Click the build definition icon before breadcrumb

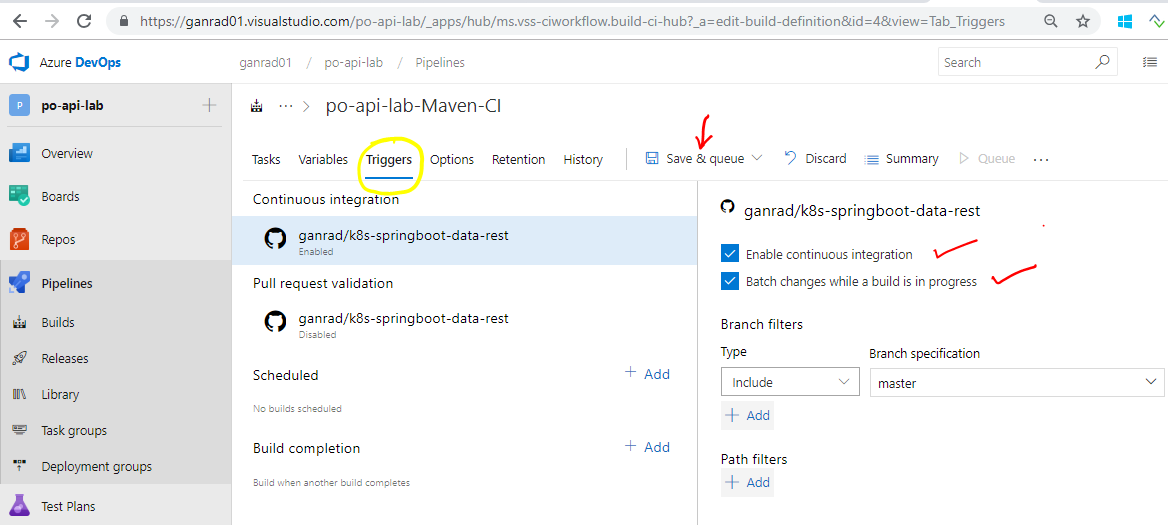pyautogui.click(x=257, y=106)
